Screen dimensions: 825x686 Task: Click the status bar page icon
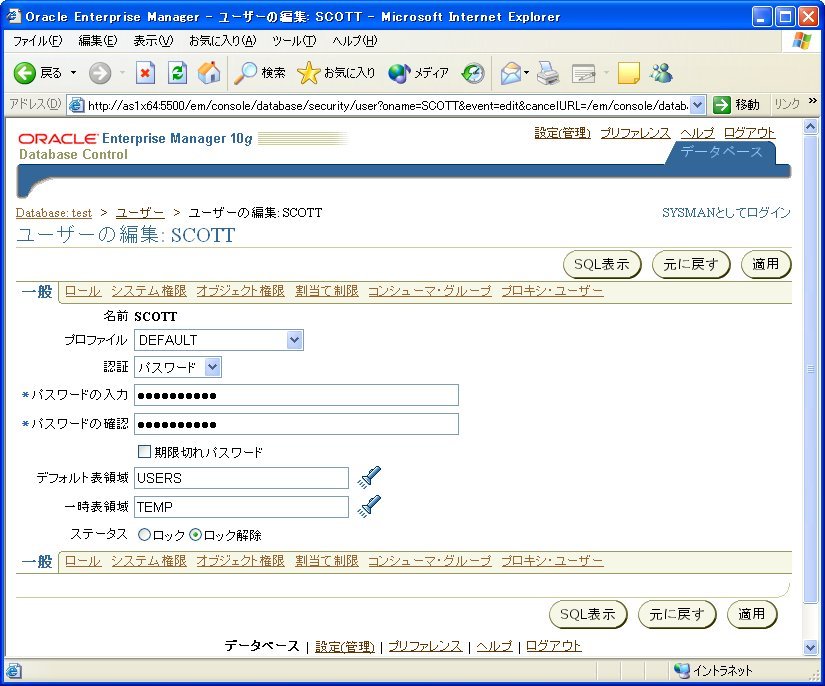(14, 671)
